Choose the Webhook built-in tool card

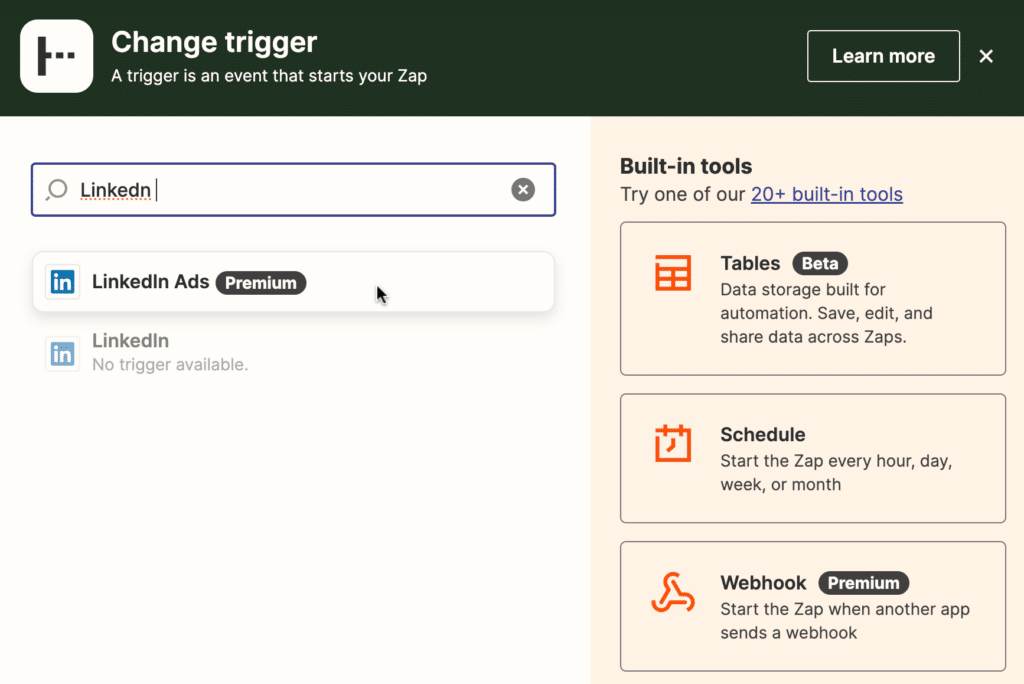tap(812, 606)
